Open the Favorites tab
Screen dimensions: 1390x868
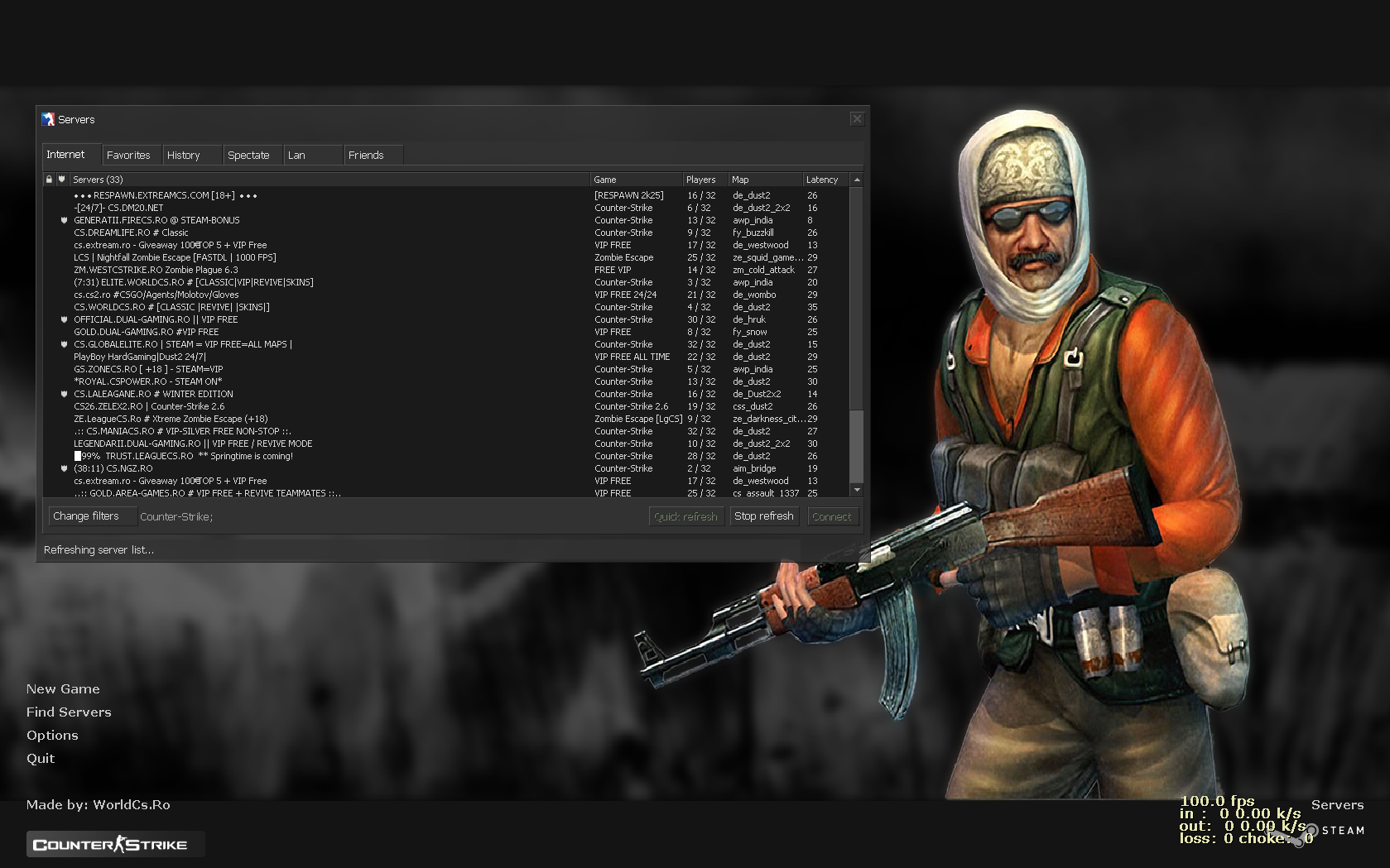[x=132, y=155]
